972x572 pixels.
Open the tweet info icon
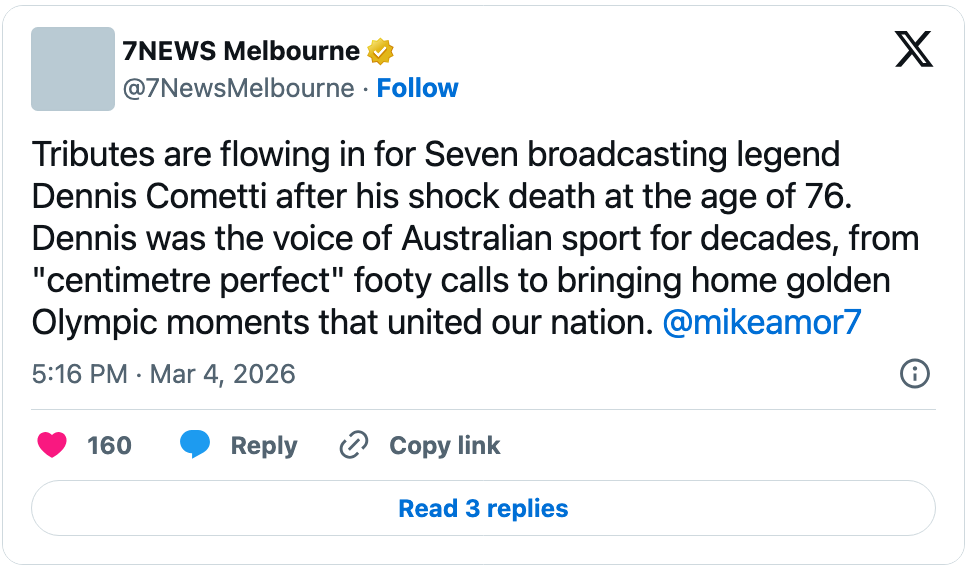tap(914, 374)
